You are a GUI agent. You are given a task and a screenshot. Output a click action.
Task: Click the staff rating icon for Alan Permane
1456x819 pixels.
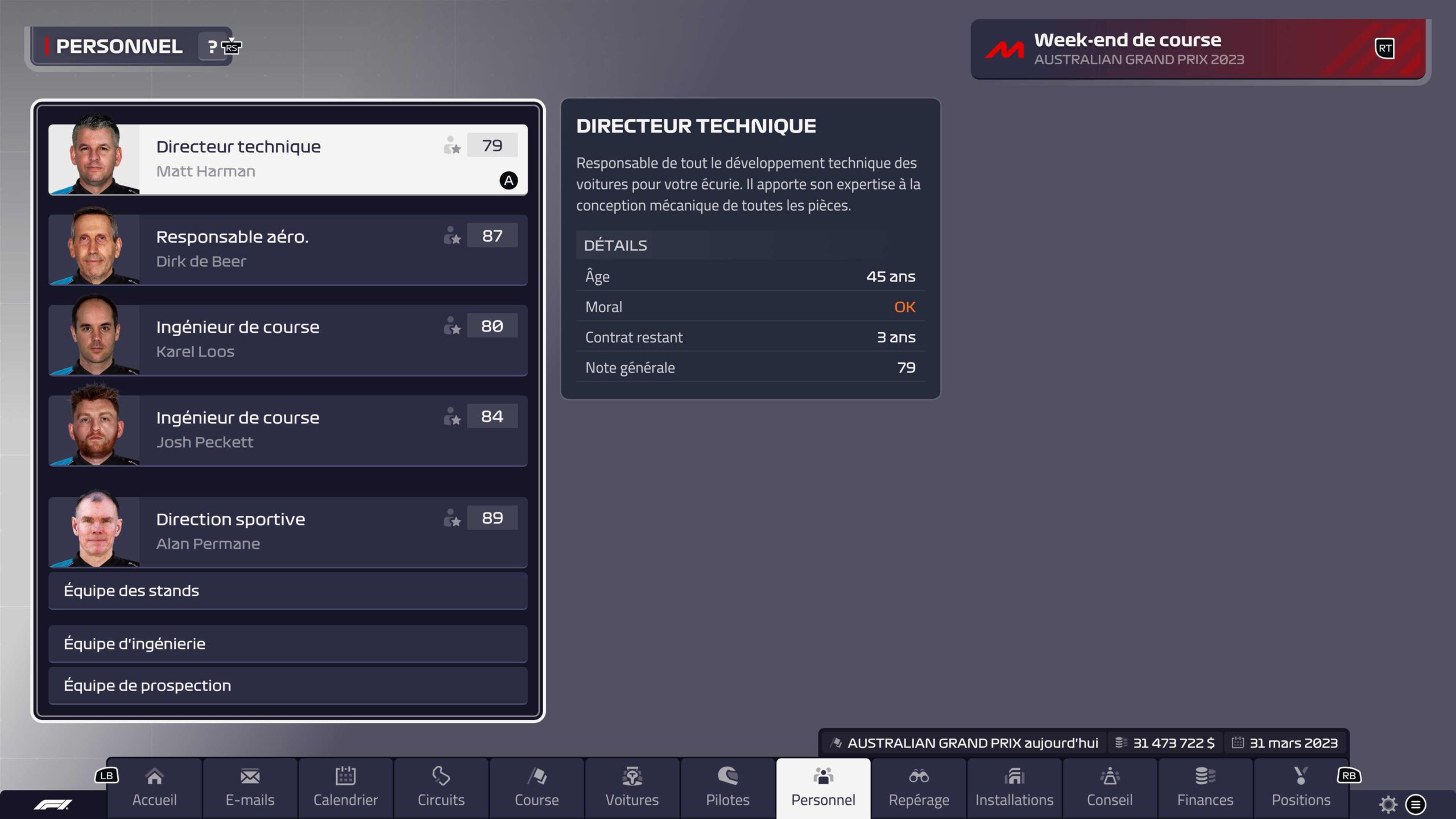click(x=452, y=518)
